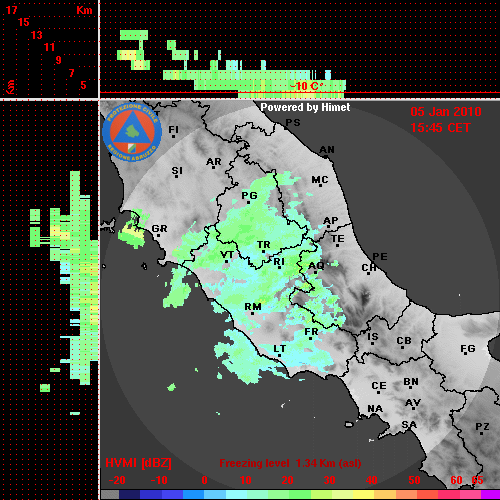Click the AR city label

pyautogui.click(x=214, y=162)
